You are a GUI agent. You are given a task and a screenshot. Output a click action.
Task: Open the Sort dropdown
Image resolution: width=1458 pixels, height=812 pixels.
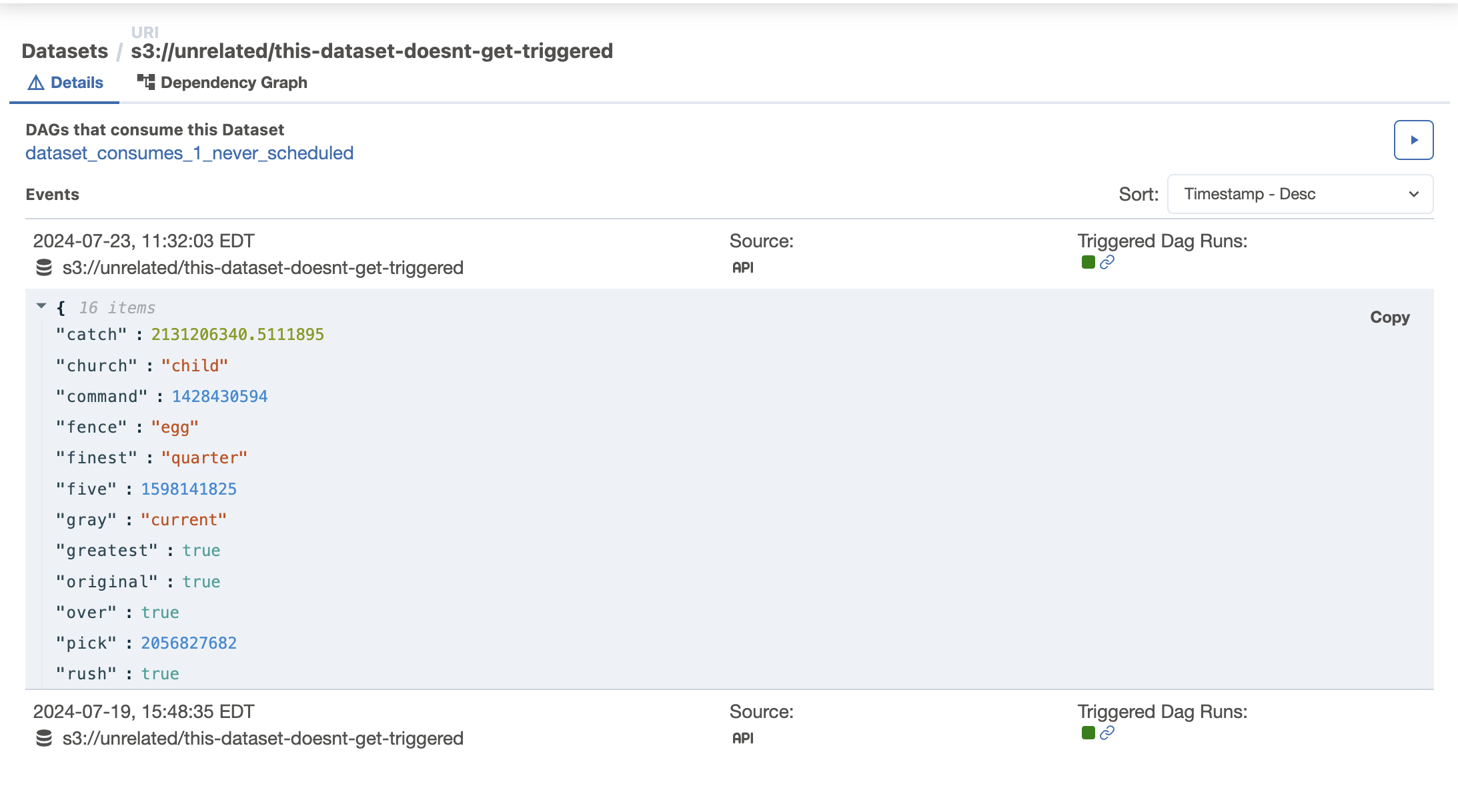pyautogui.click(x=1299, y=194)
